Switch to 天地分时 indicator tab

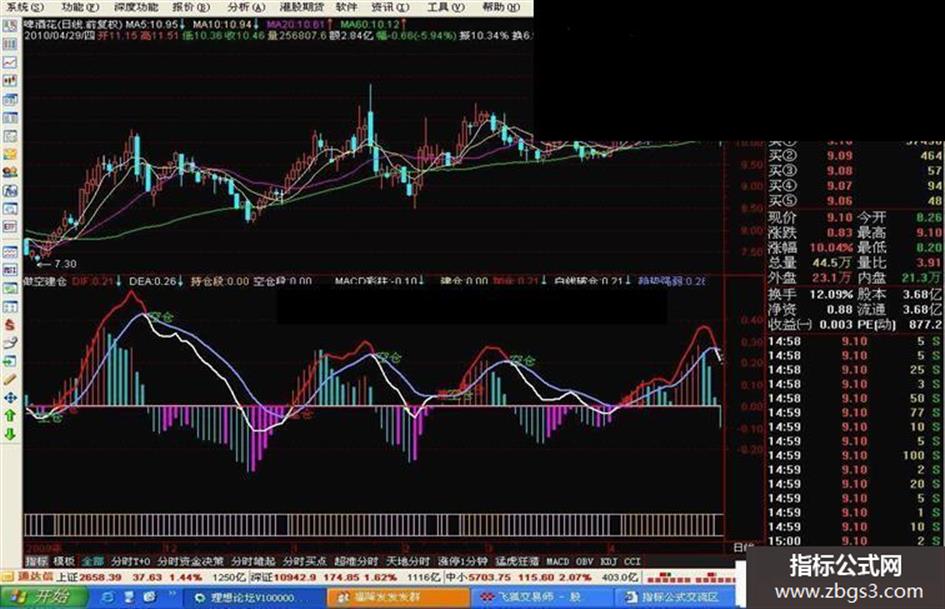pyautogui.click(x=407, y=561)
